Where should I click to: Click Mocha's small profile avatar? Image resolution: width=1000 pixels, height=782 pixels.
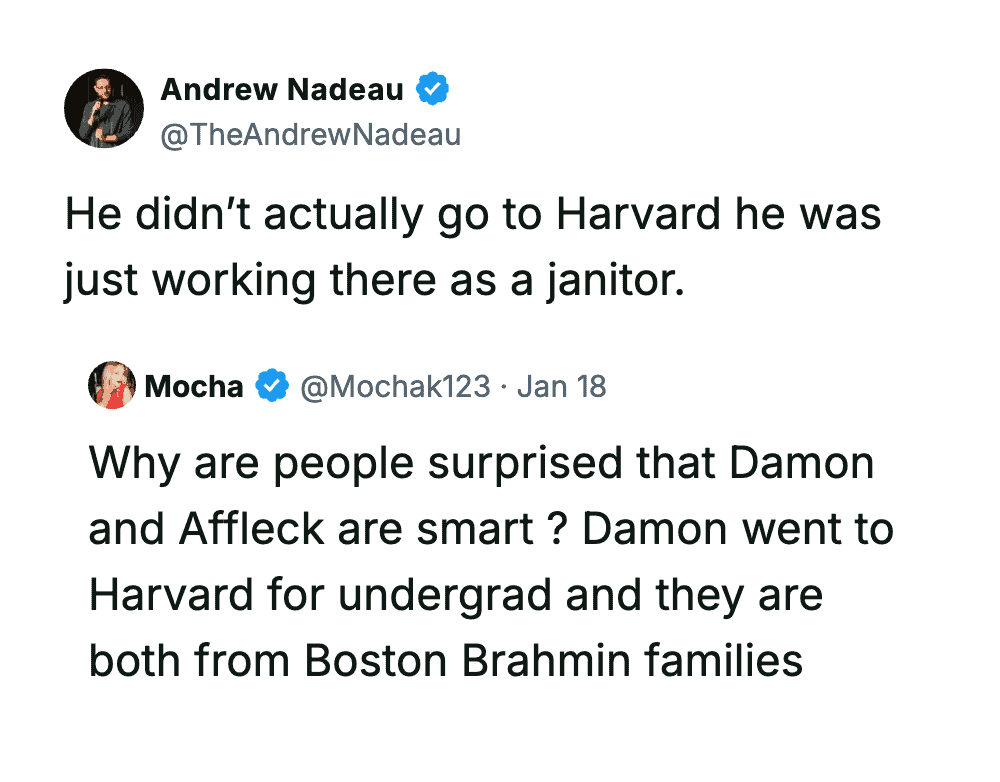tap(112, 386)
